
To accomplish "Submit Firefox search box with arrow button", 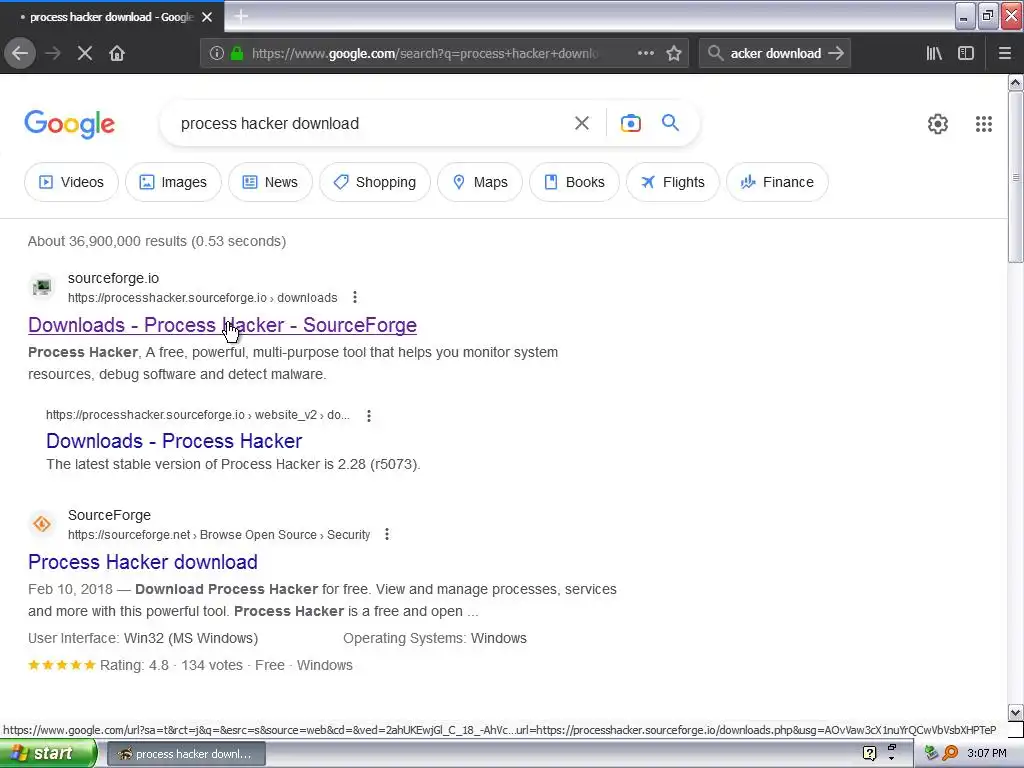I will [x=836, y=54].
